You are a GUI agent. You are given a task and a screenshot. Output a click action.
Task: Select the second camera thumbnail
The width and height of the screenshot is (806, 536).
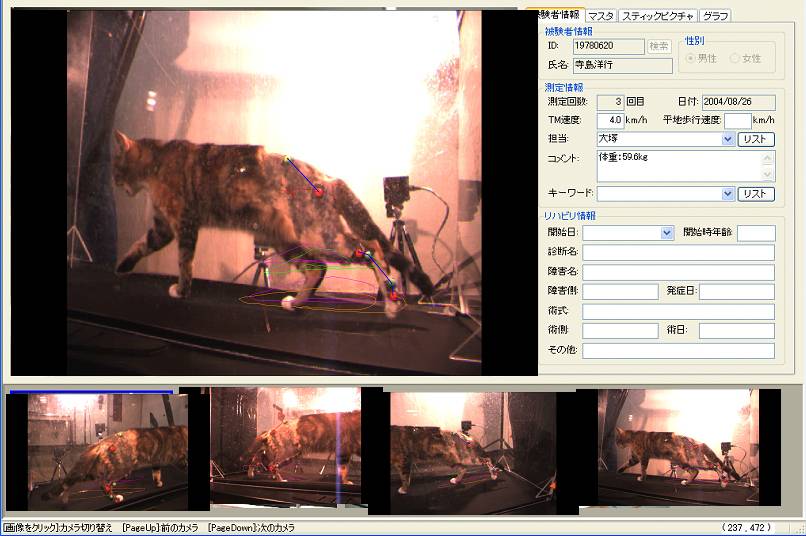point(285,447)
